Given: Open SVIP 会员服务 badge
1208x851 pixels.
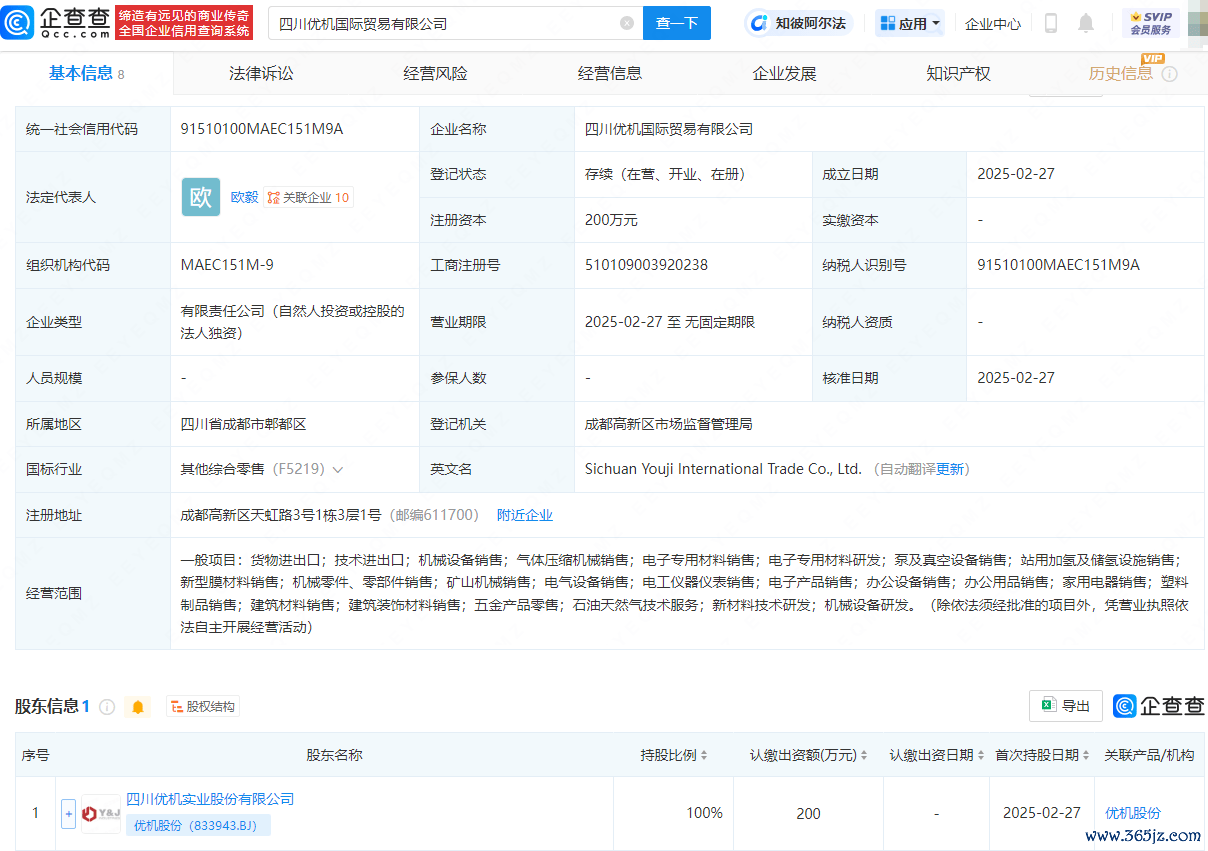Looking at the screenshot, I should pos(1151,23).
